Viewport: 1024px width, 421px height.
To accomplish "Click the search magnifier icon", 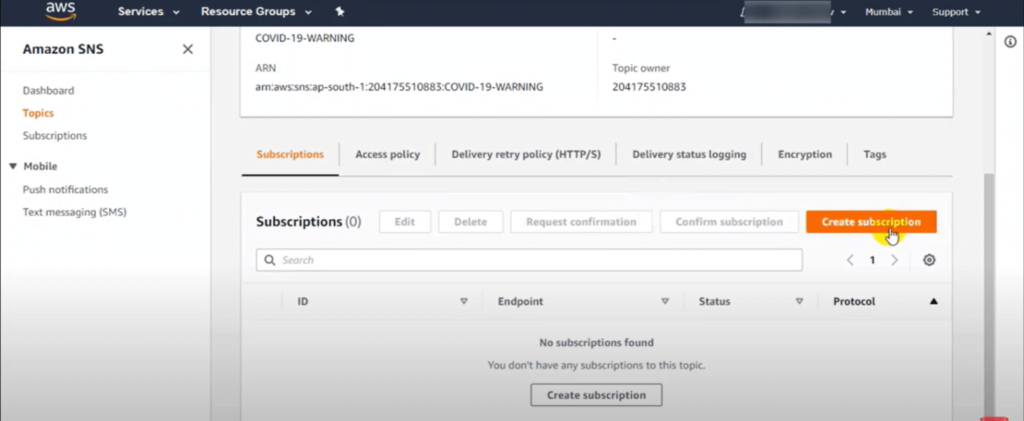I will point(270,260).
